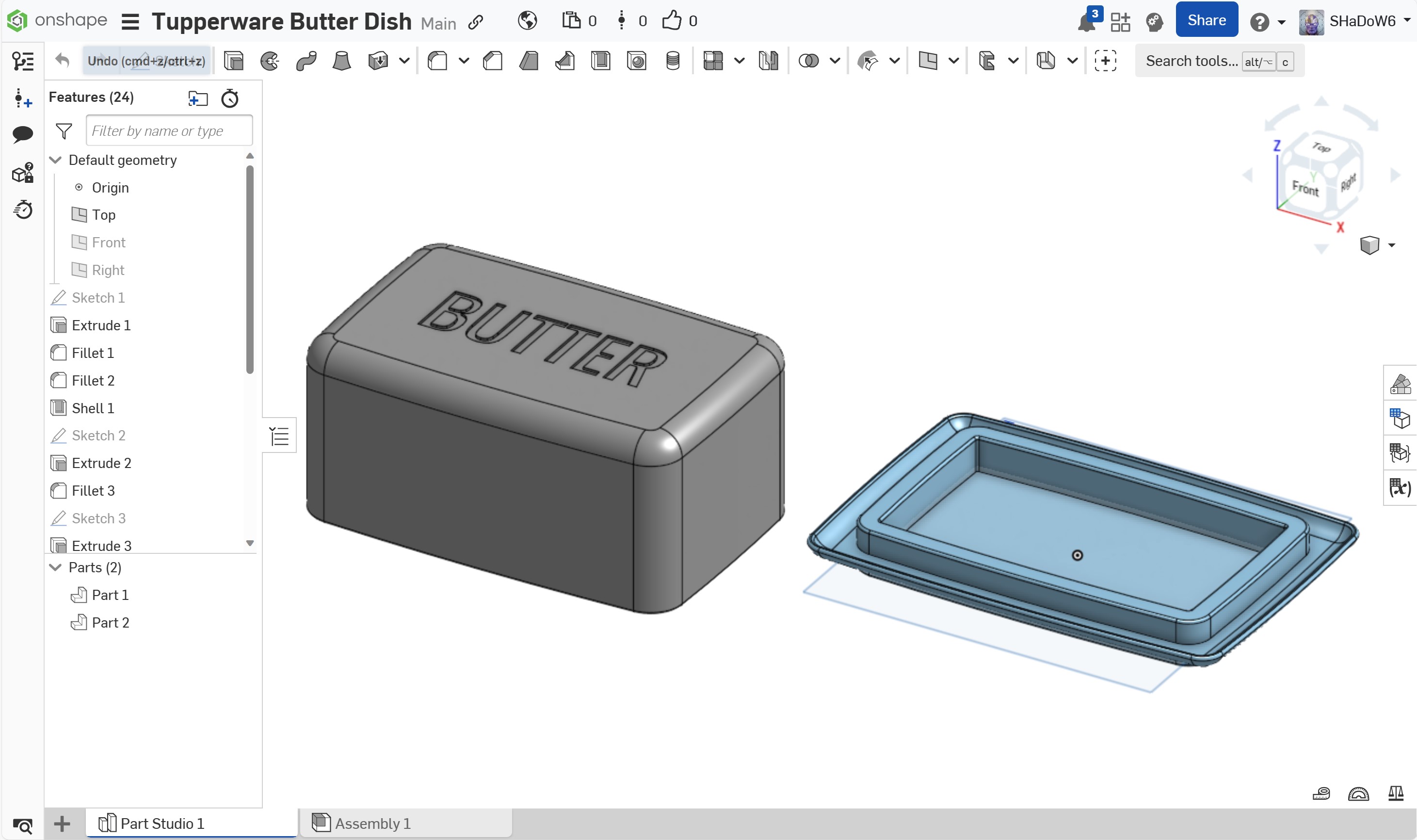Viewport: 1417px width, 840px height.
Task: Open the Appearances panel icon
Action: tap(1401, 384)
